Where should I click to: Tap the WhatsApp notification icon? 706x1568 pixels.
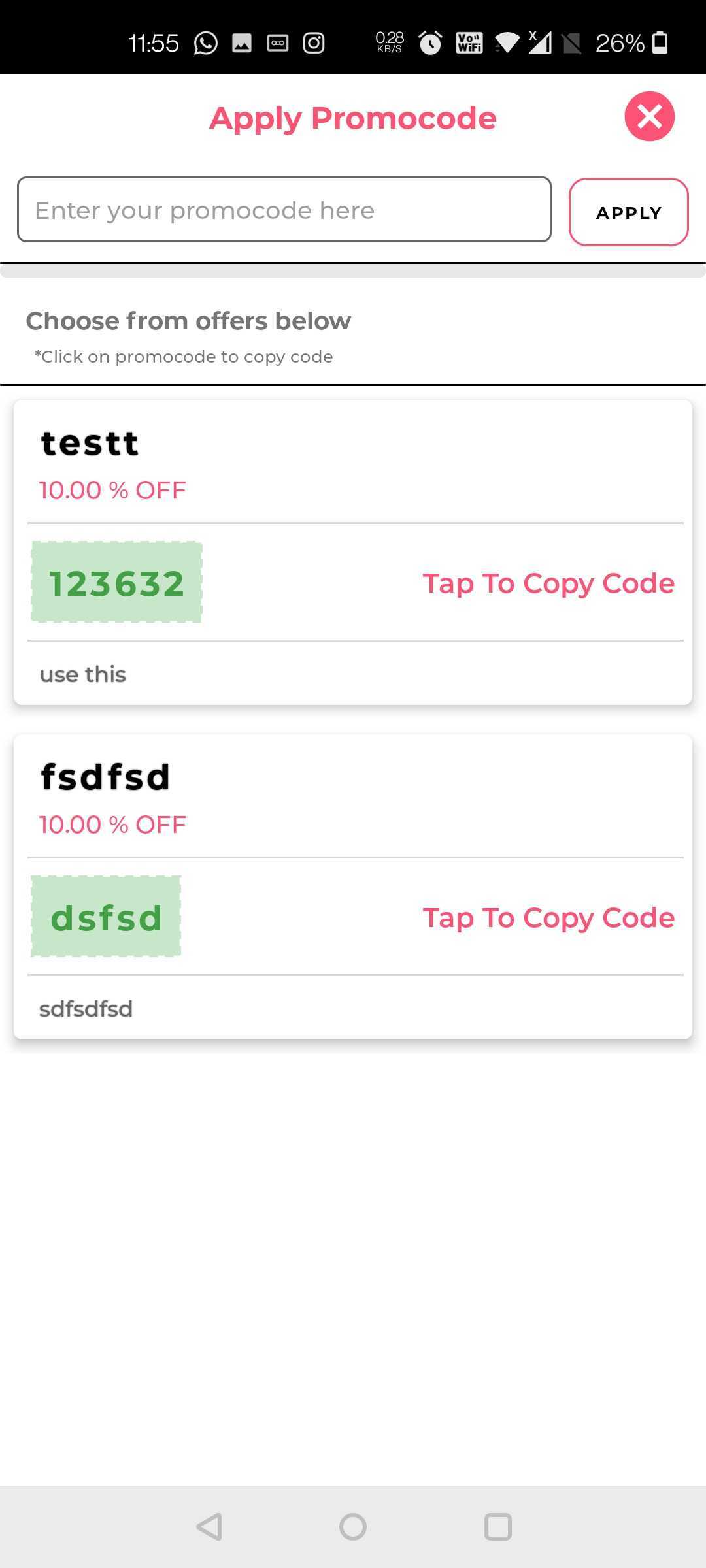pos(206,43)
